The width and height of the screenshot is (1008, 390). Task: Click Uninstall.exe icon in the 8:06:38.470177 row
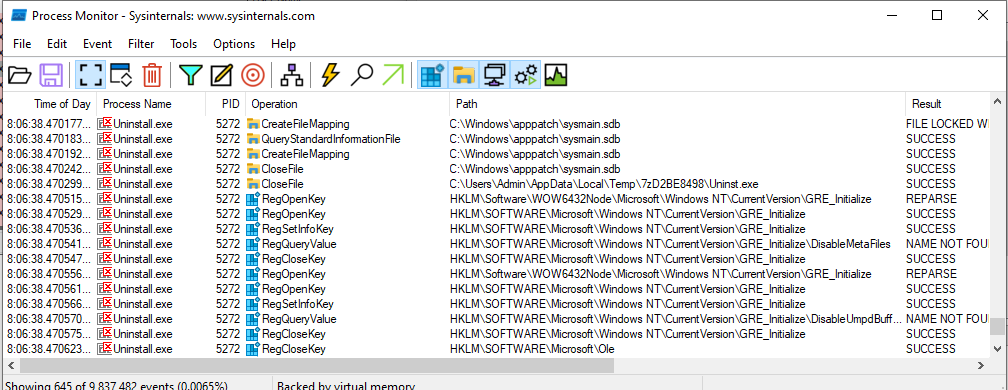click(105, 123)
